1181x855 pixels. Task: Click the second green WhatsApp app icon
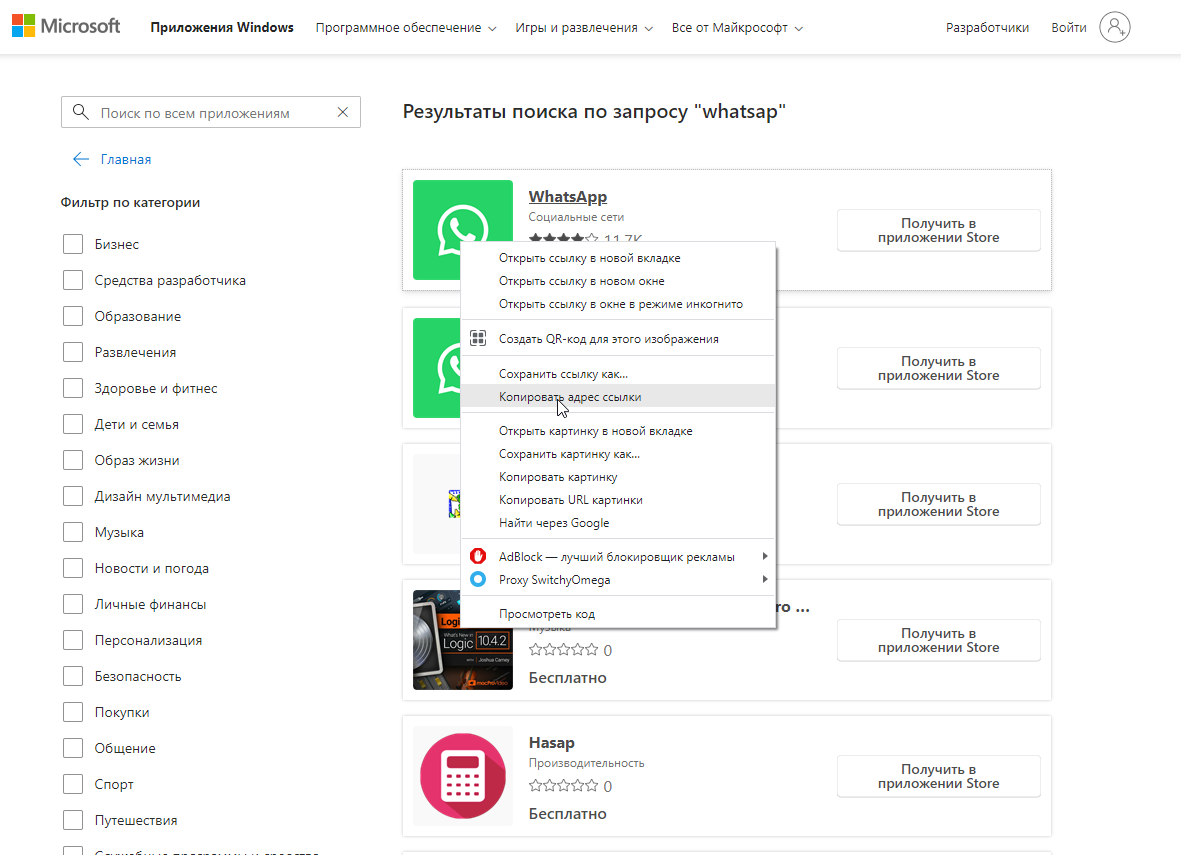pyautogui.click(x=437, y=368)
